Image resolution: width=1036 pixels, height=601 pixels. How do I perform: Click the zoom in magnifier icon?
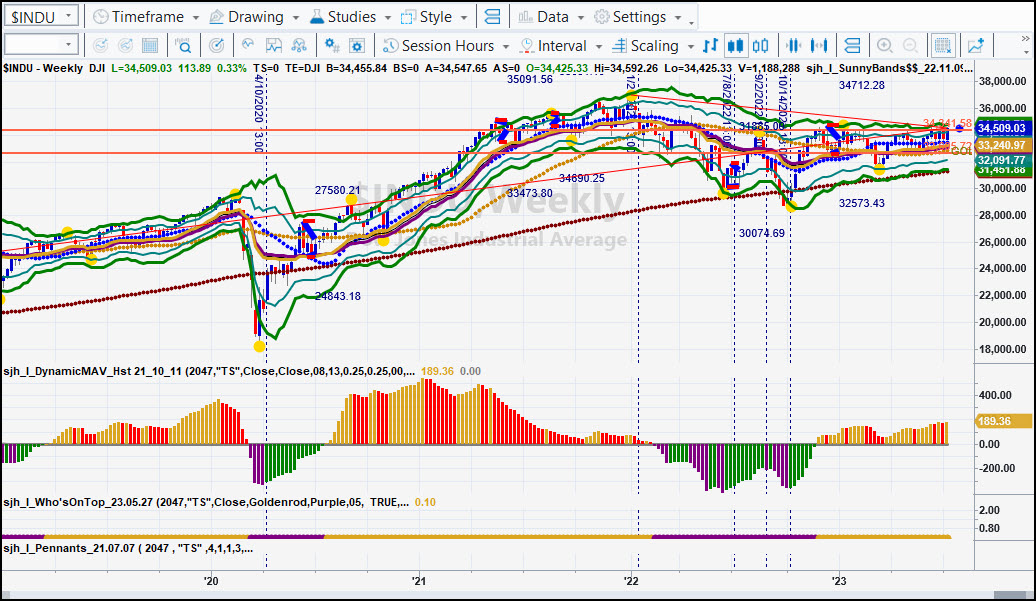click(885, 46)
